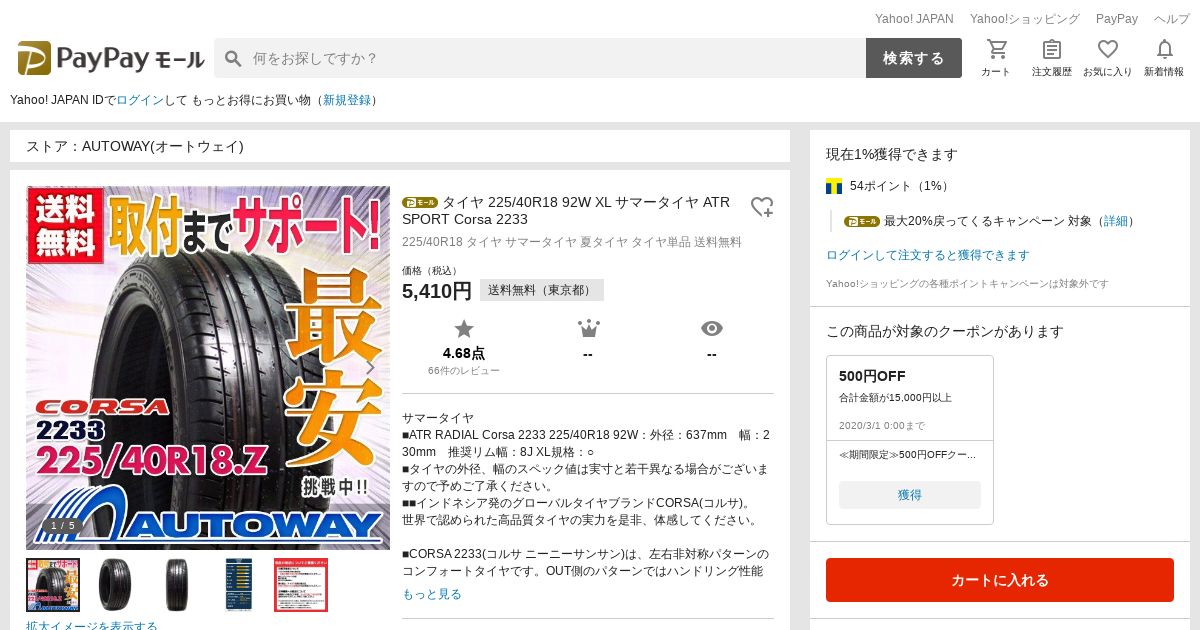Viewport: 1200px width, 630px height.
Task: Click the PayPay モール badge before product title
Action: pos(420,202)
